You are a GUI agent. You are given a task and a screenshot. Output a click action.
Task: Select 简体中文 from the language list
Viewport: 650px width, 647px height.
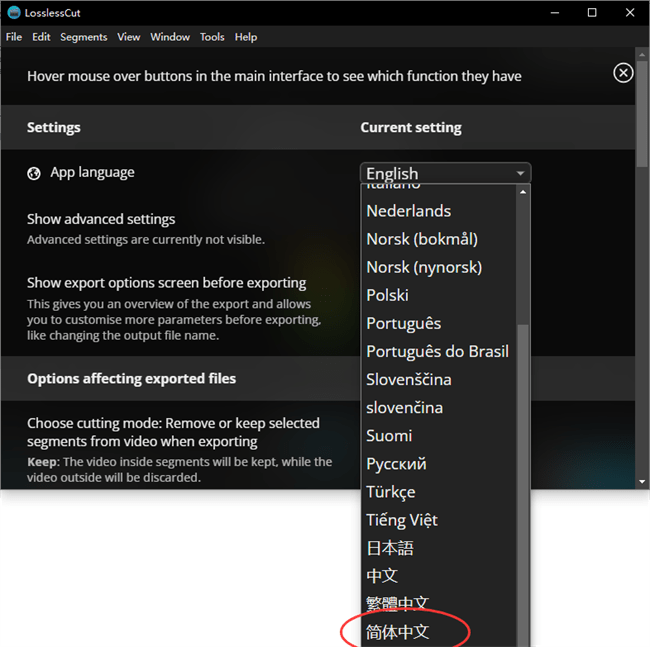click(398, 632)
